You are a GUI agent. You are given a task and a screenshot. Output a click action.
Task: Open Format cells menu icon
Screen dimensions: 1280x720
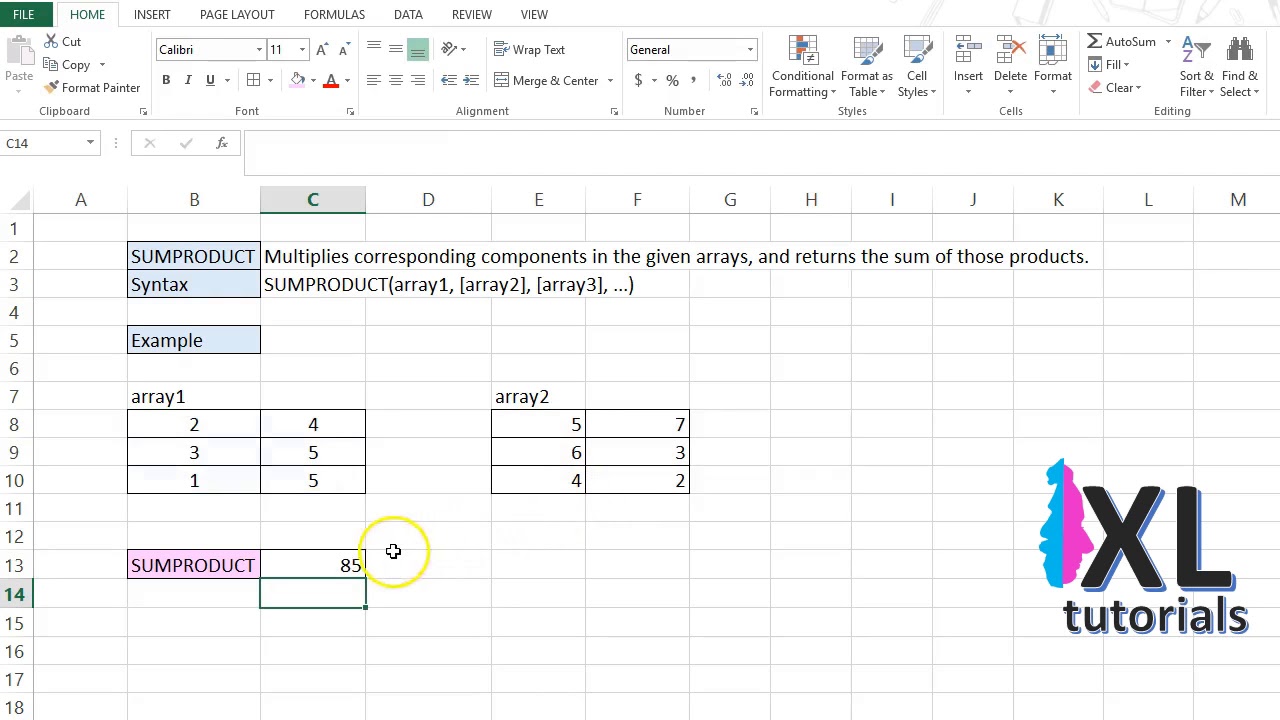tap(1052, 50)
